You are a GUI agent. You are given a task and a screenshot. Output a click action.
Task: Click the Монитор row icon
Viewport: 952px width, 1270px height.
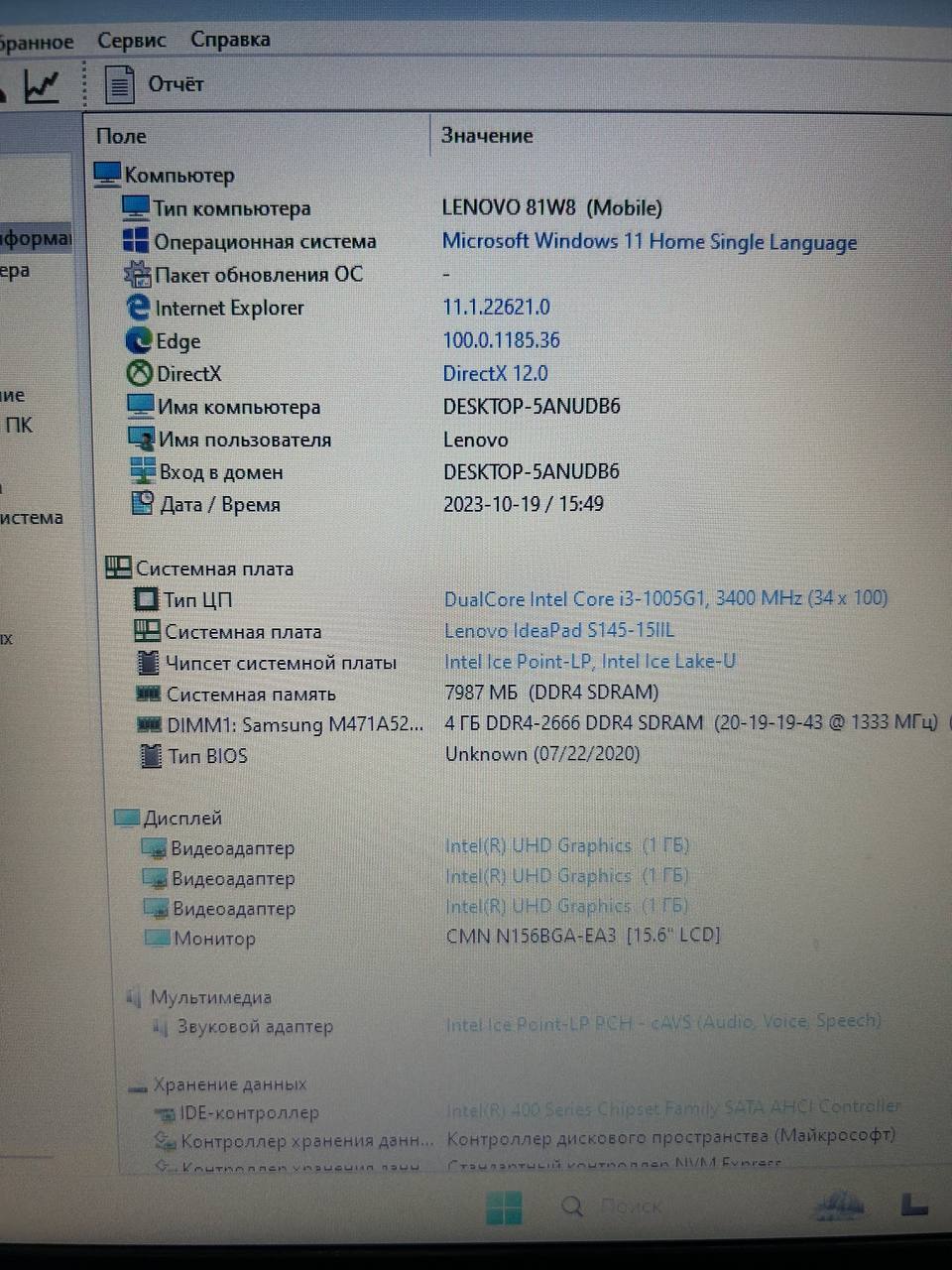tap(158, 937)
